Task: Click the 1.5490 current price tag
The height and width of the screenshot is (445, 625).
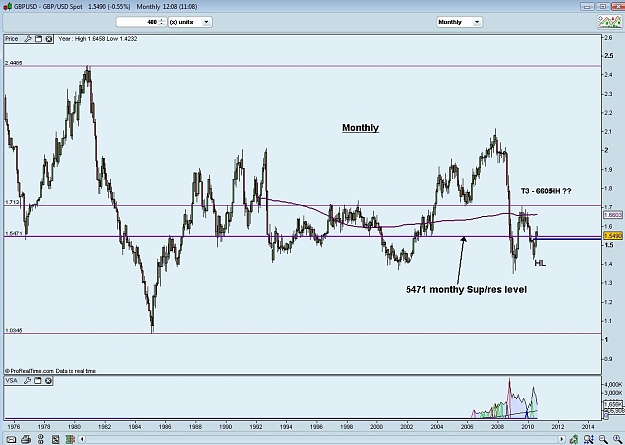Action: point(613,236)
